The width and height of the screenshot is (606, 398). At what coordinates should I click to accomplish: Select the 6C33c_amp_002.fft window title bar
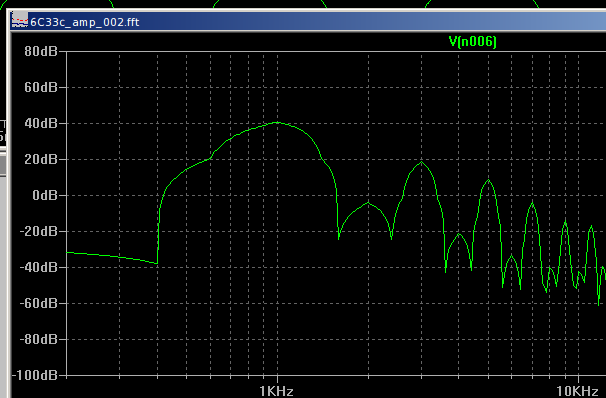point(308,21)
